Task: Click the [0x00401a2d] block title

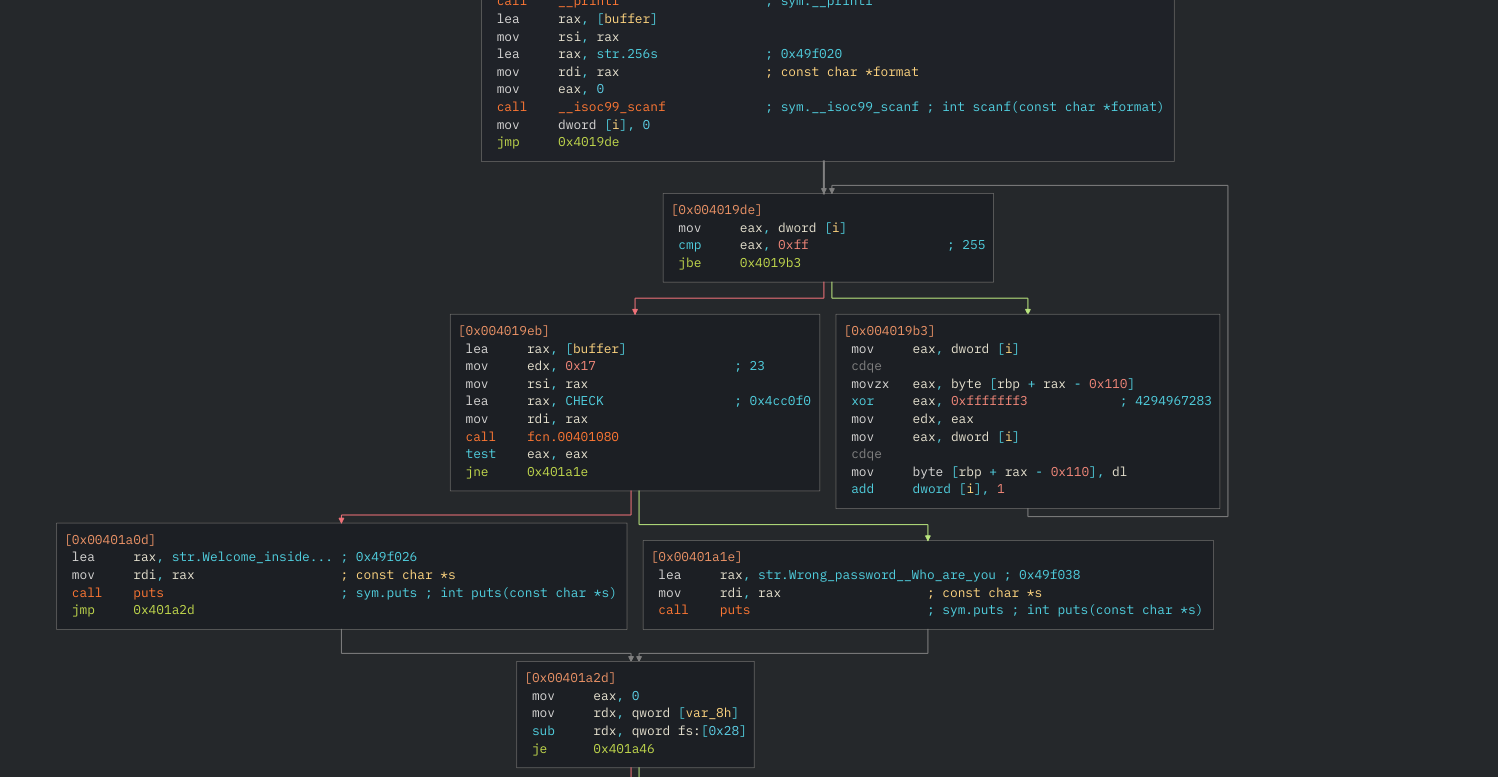Action: (572, 677)
